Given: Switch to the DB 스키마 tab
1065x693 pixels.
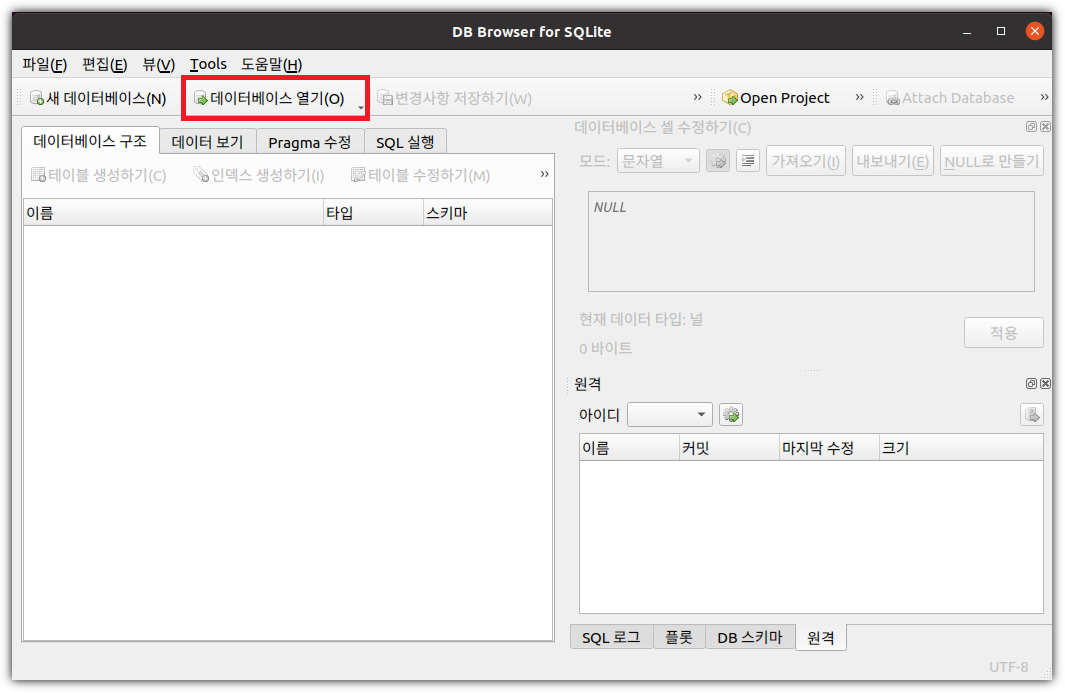Looking at the screenshot, I should tap(750, 637).
